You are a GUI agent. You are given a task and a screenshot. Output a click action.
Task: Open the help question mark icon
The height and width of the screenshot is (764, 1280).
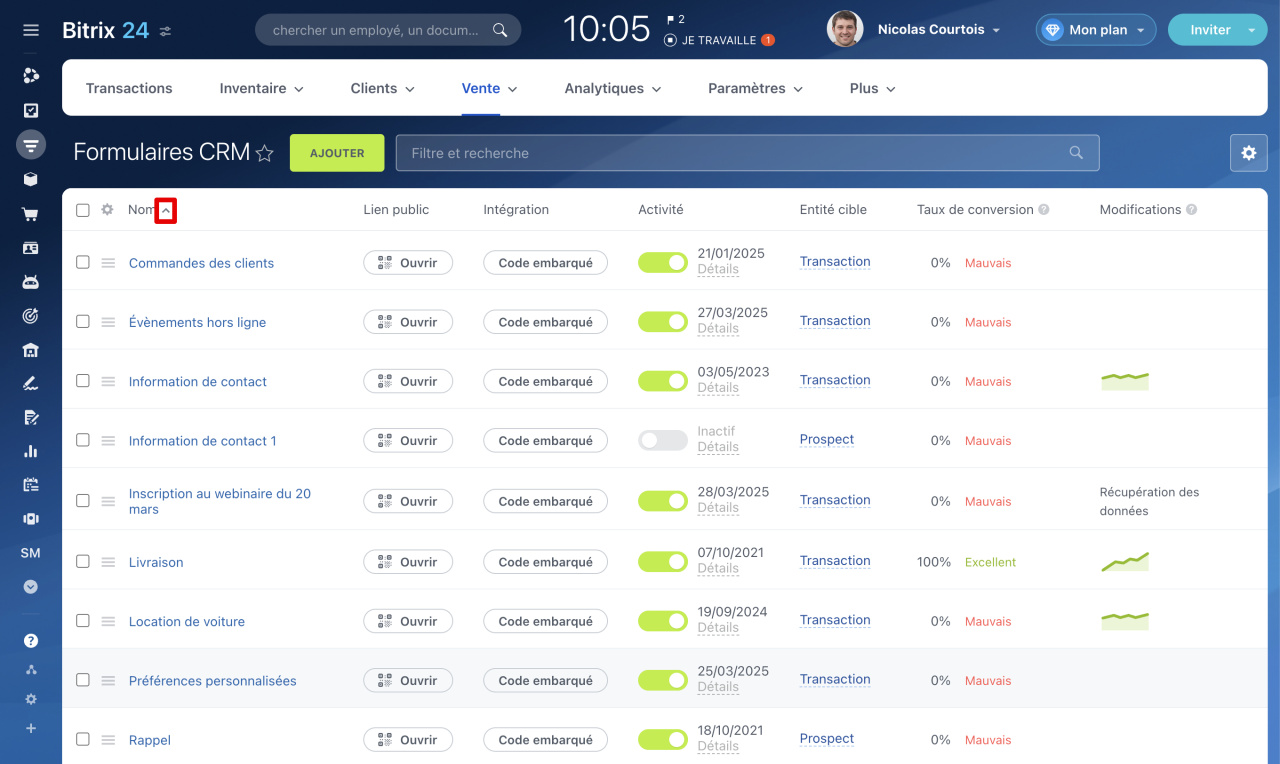(31, 641)
